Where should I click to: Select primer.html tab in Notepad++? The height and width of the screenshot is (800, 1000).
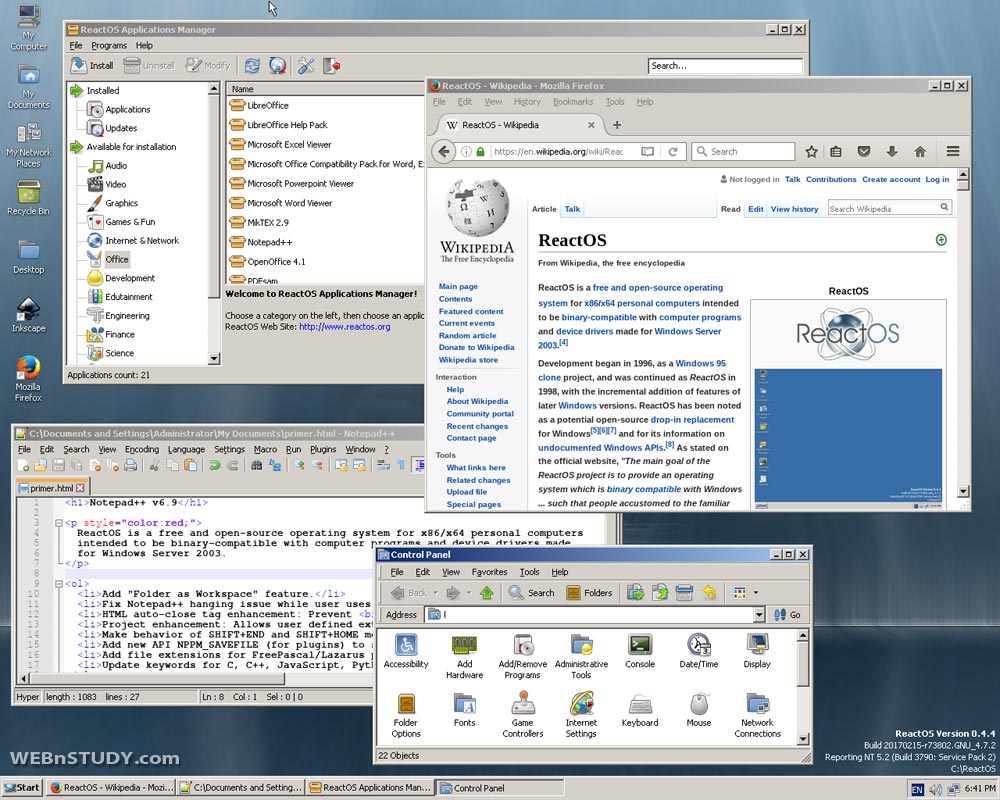click(51, 488)
